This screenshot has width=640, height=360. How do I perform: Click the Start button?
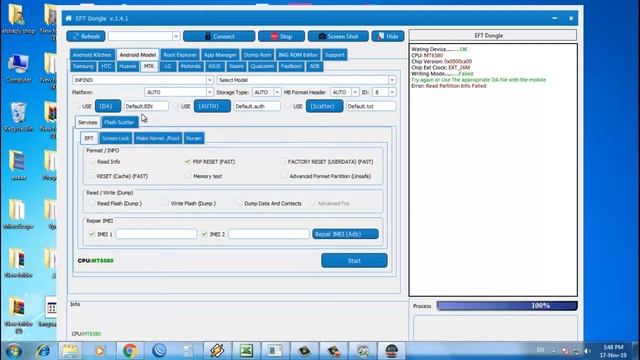[x=354, y=260]
